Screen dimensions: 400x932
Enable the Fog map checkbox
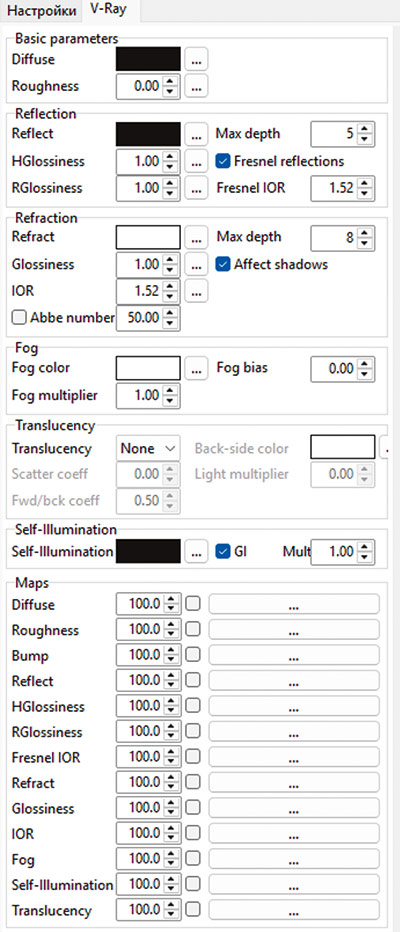pos(193,859)
